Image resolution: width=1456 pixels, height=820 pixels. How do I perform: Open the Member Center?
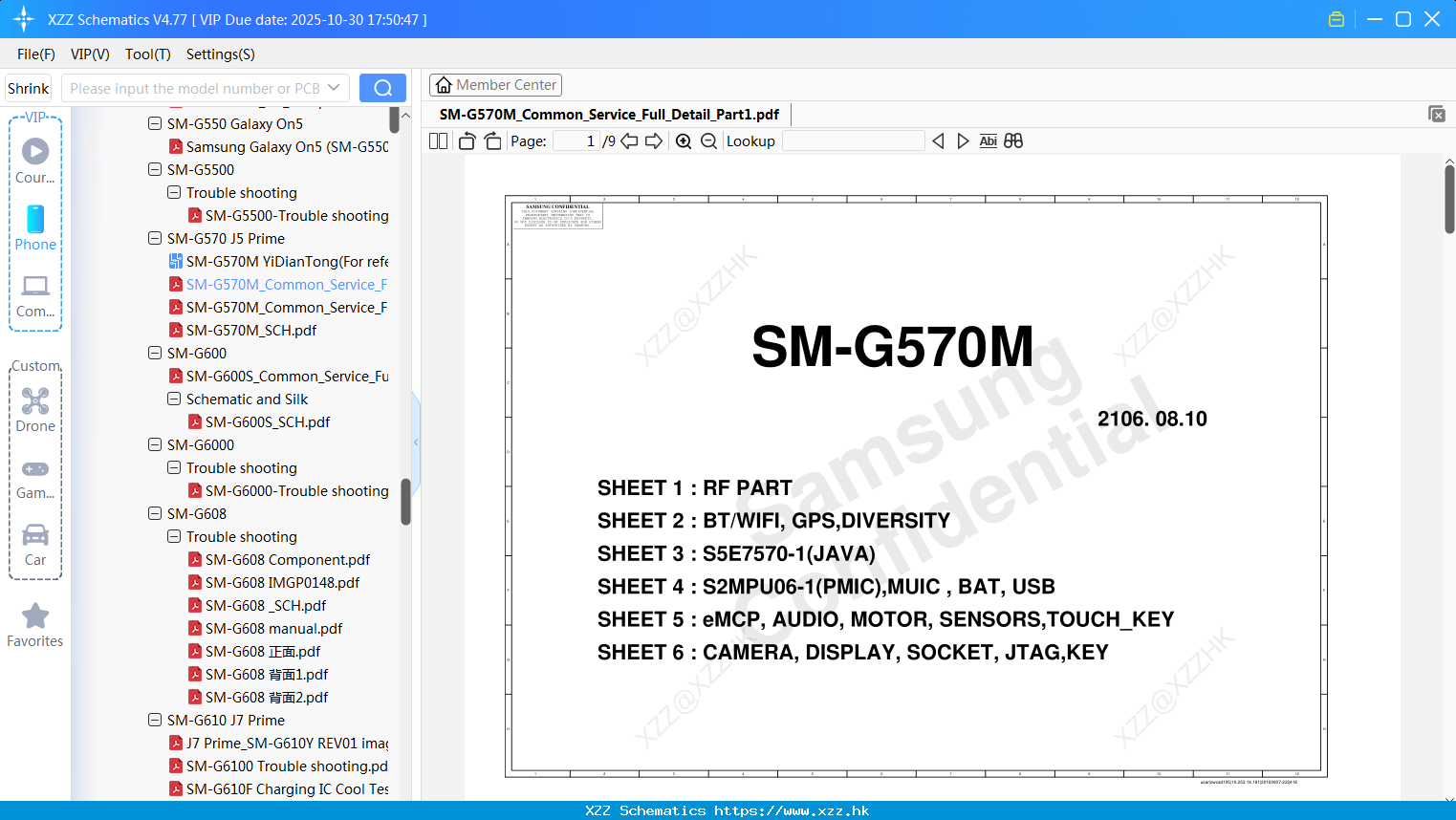click(495, 85)
